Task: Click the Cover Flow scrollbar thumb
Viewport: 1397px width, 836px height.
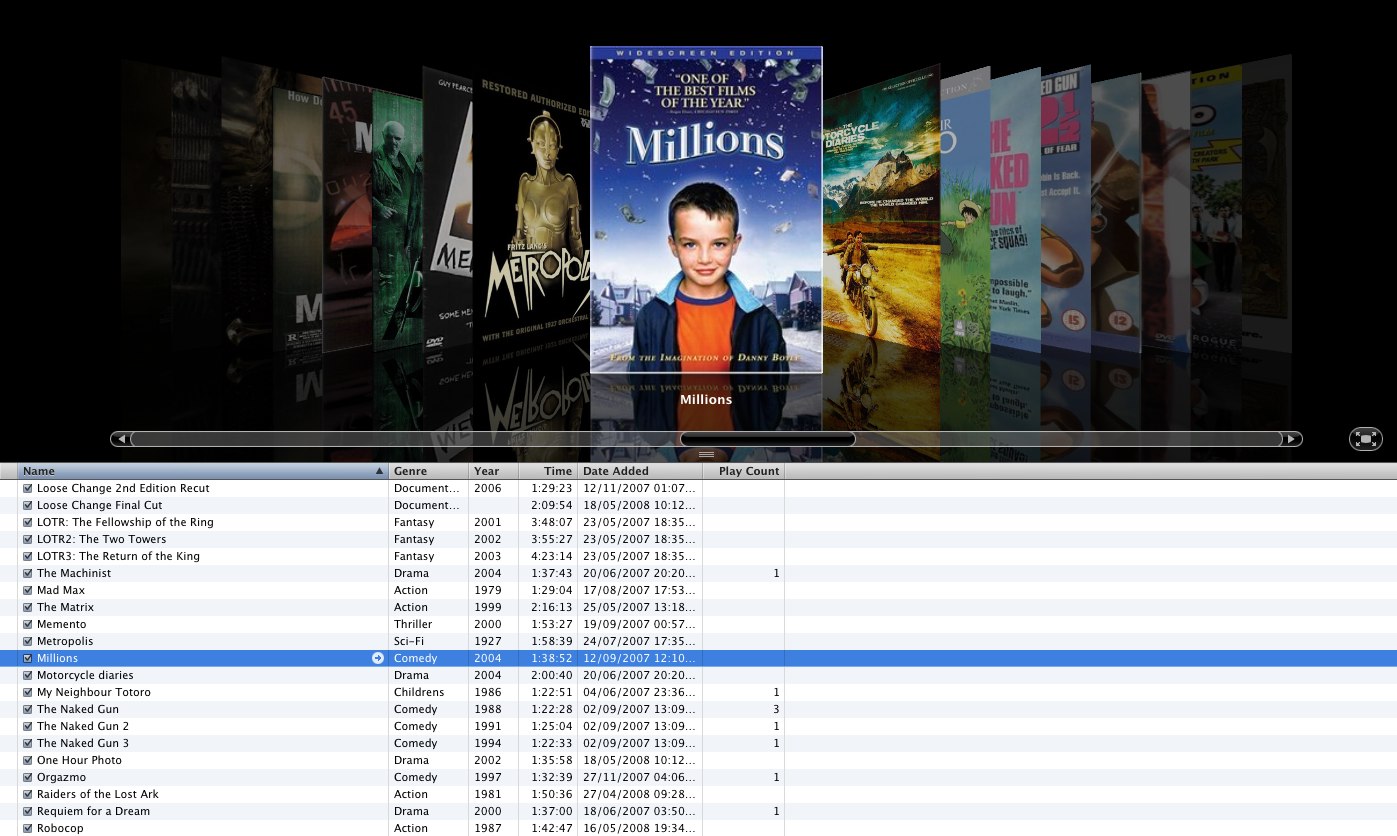Action: click(767, 439)
